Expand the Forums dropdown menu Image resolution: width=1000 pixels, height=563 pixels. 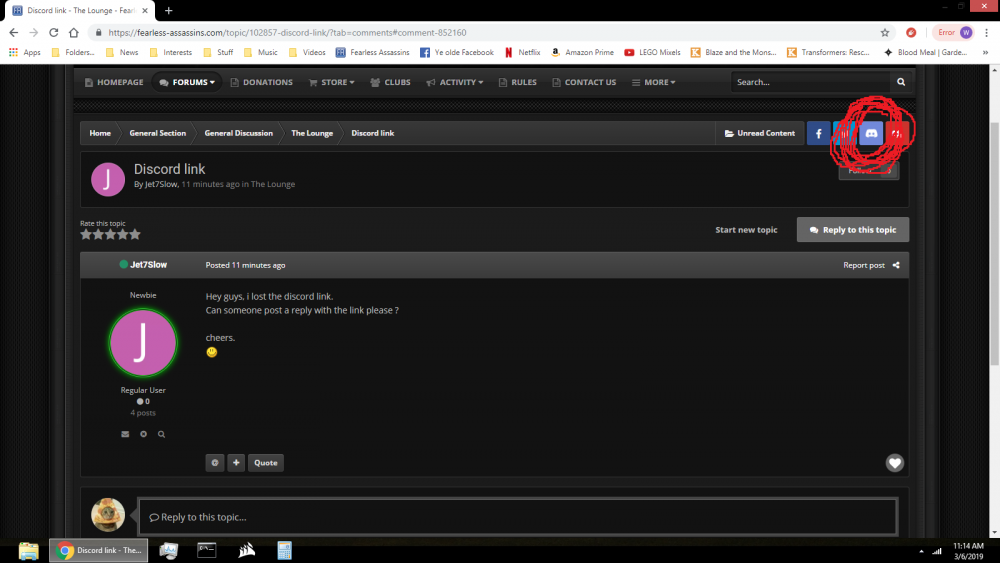coord(187,82)
